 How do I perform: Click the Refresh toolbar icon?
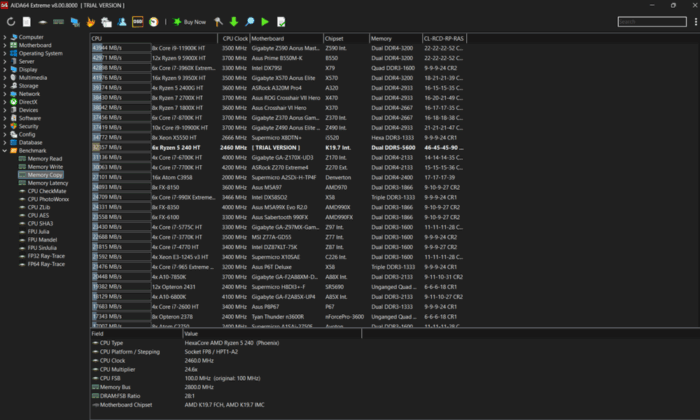point(11,21)
